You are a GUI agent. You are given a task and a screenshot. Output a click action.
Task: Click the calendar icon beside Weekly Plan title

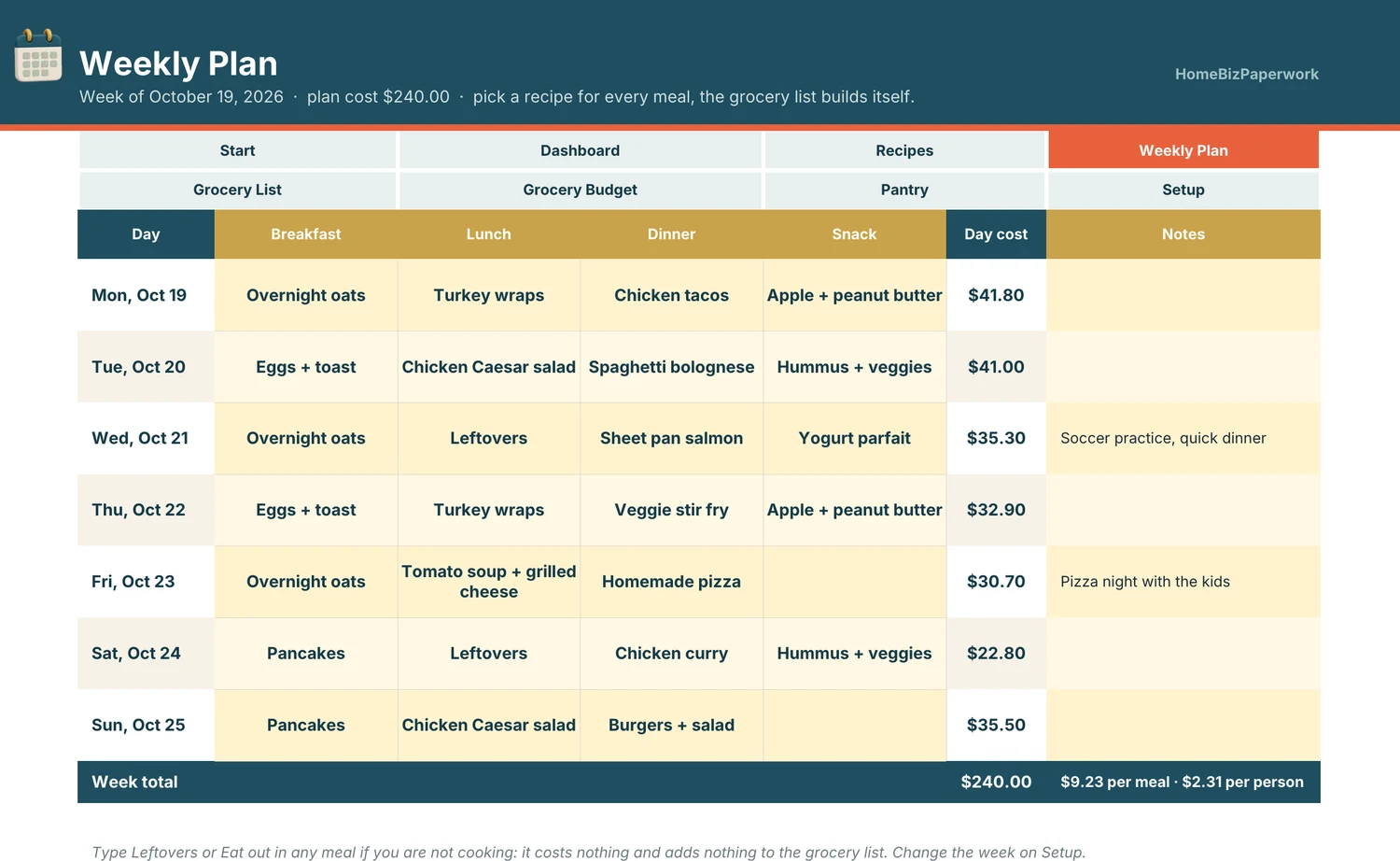pos(38,55)
